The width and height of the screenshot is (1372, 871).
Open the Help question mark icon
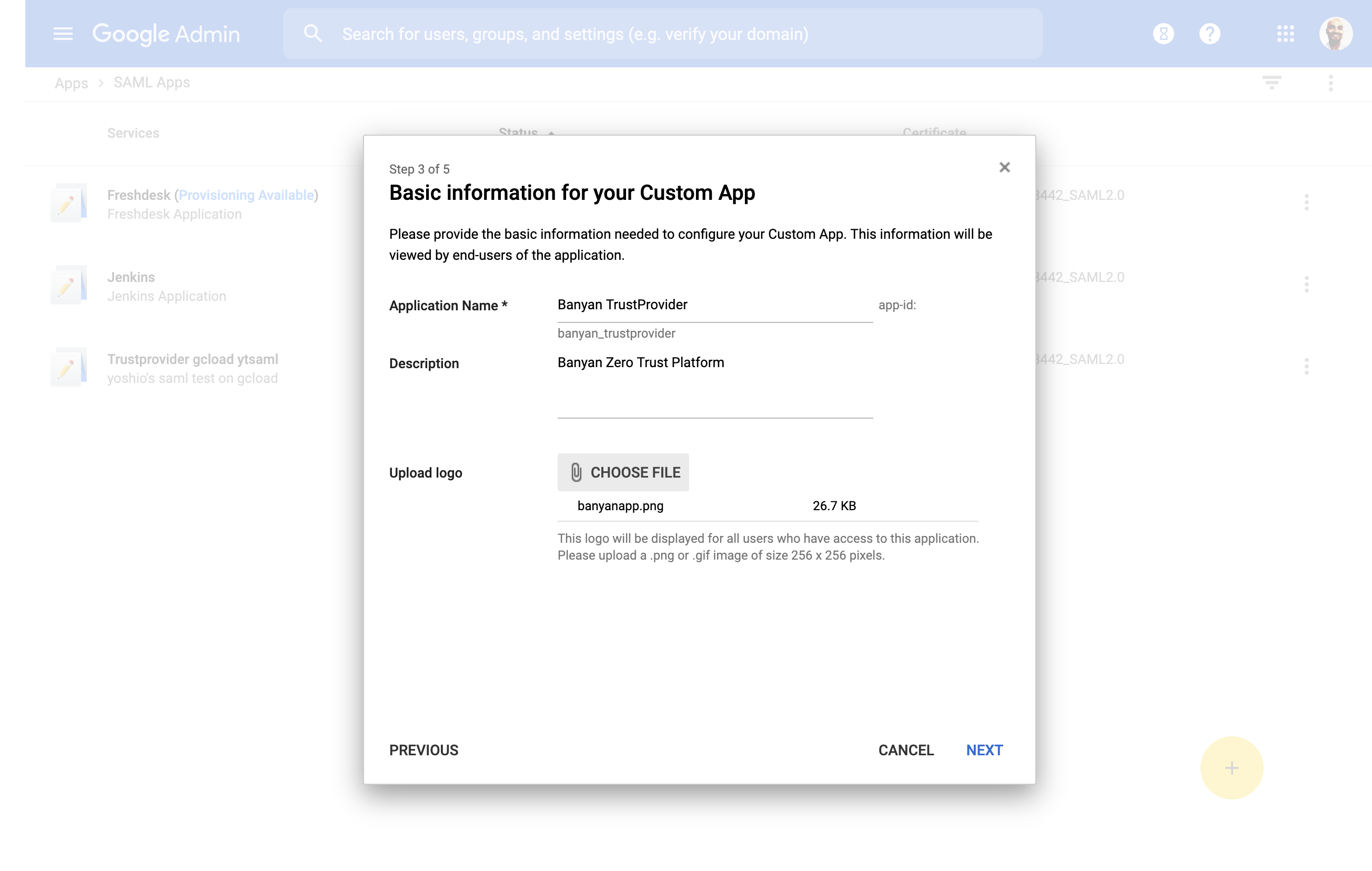1209,34
